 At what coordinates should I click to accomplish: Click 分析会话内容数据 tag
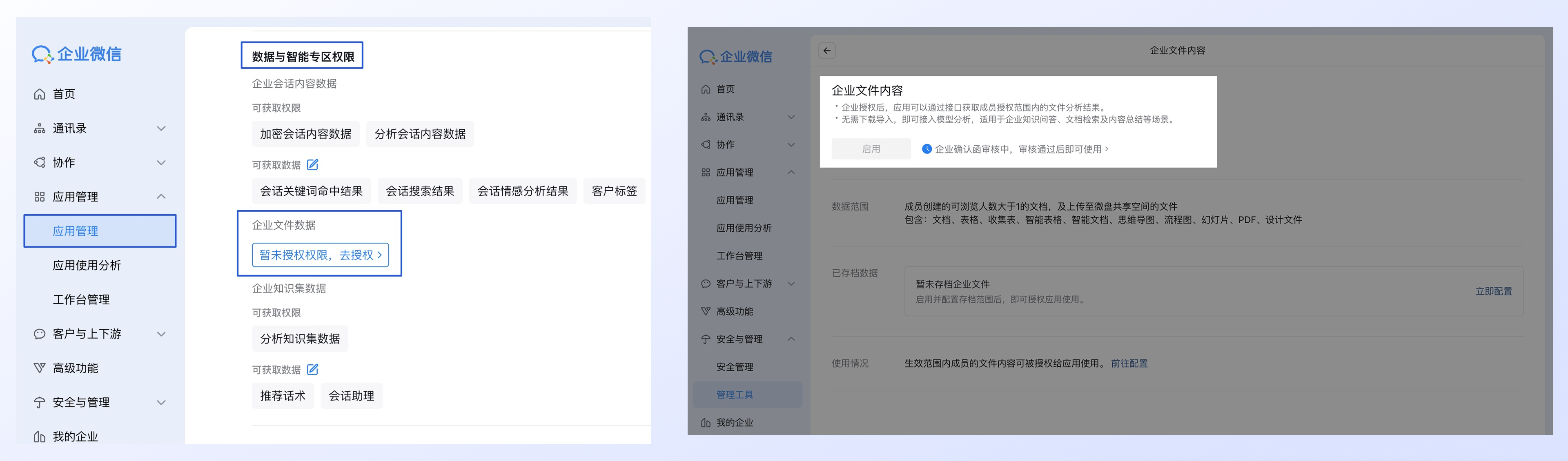(420, 134)
